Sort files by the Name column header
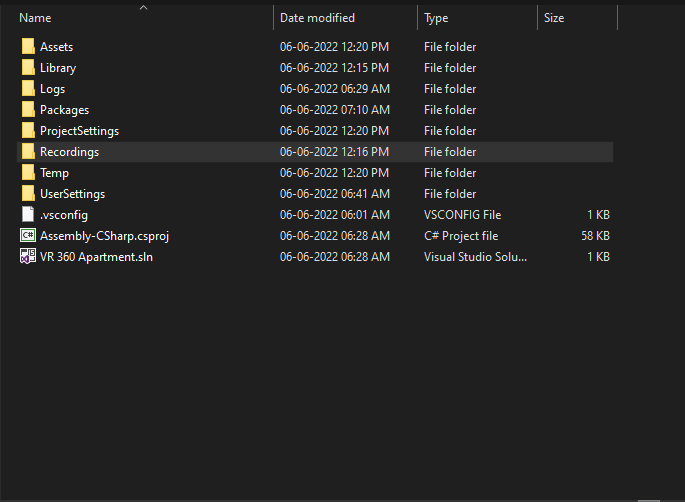Image resolution: width=685 pixels, height=502 pixels. pos(35,18)
